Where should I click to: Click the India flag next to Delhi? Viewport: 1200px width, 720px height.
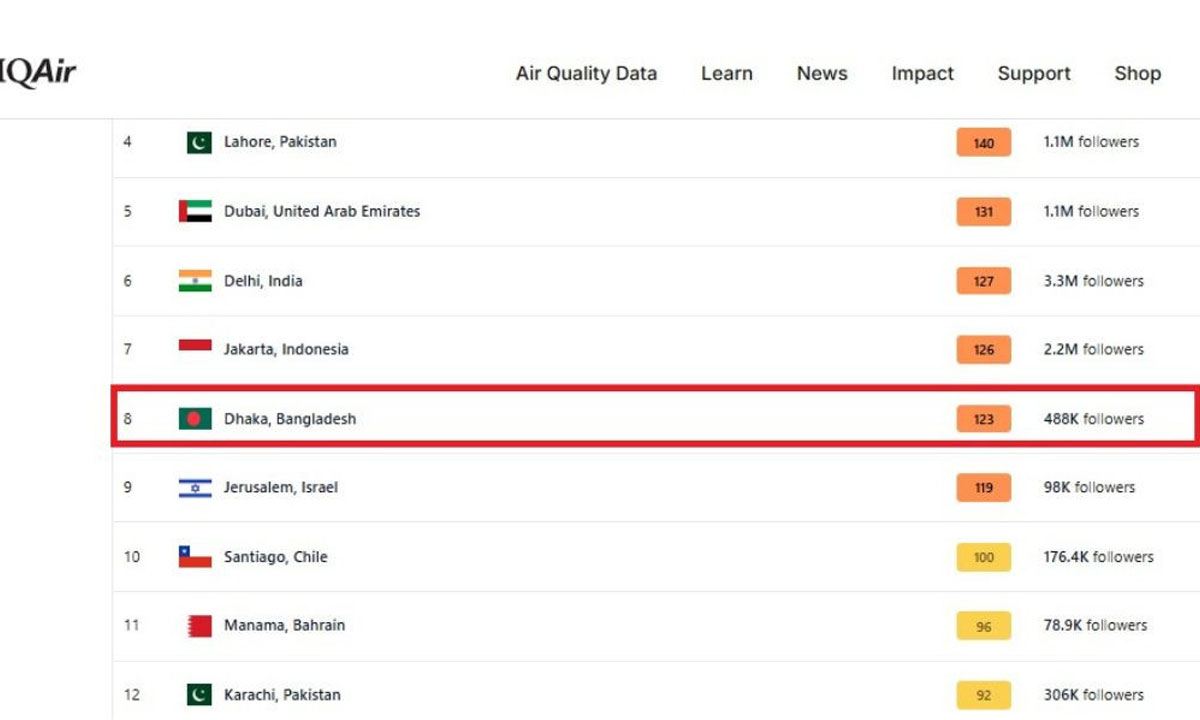[195, 281]
